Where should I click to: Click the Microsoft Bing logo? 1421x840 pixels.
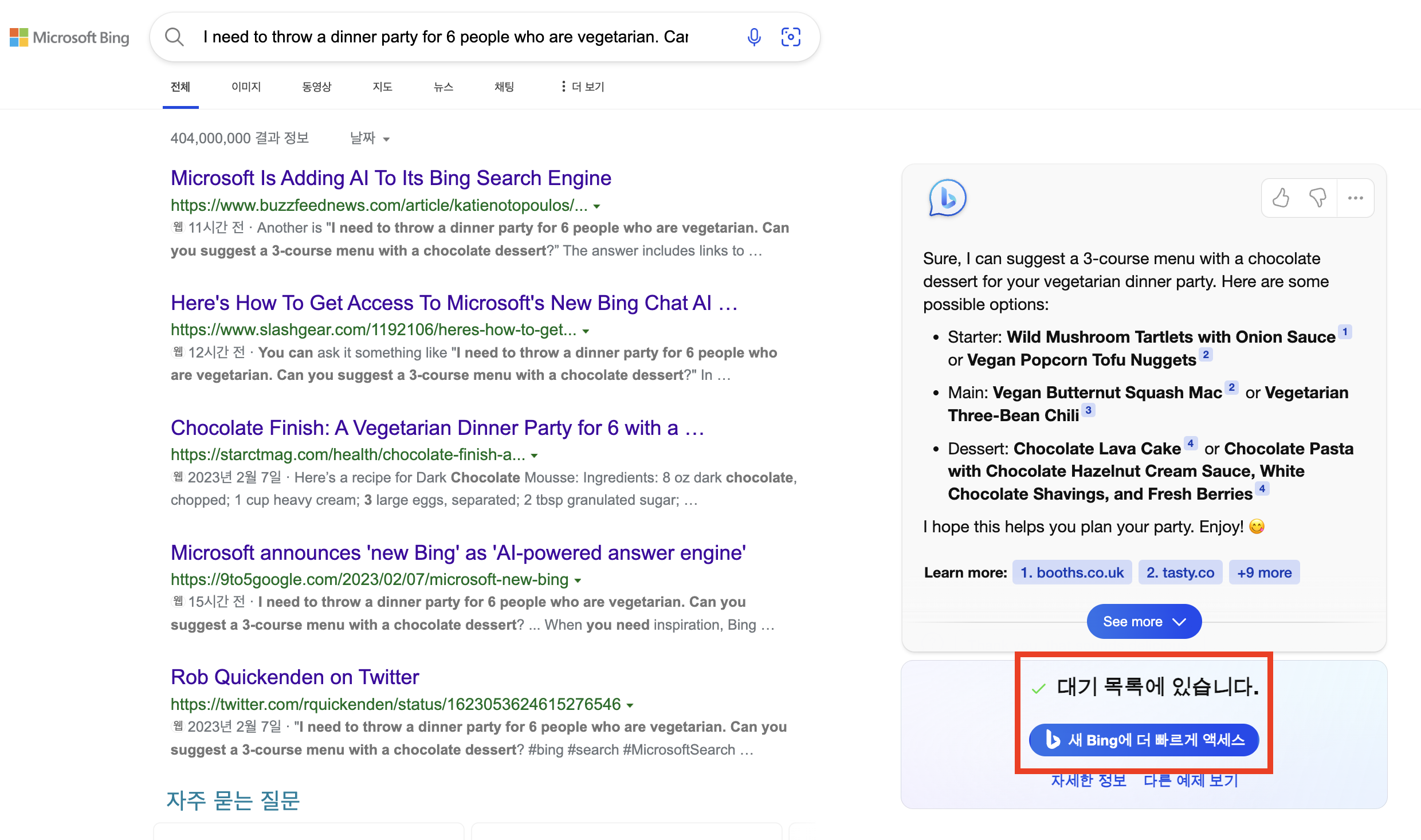(69, 38)
